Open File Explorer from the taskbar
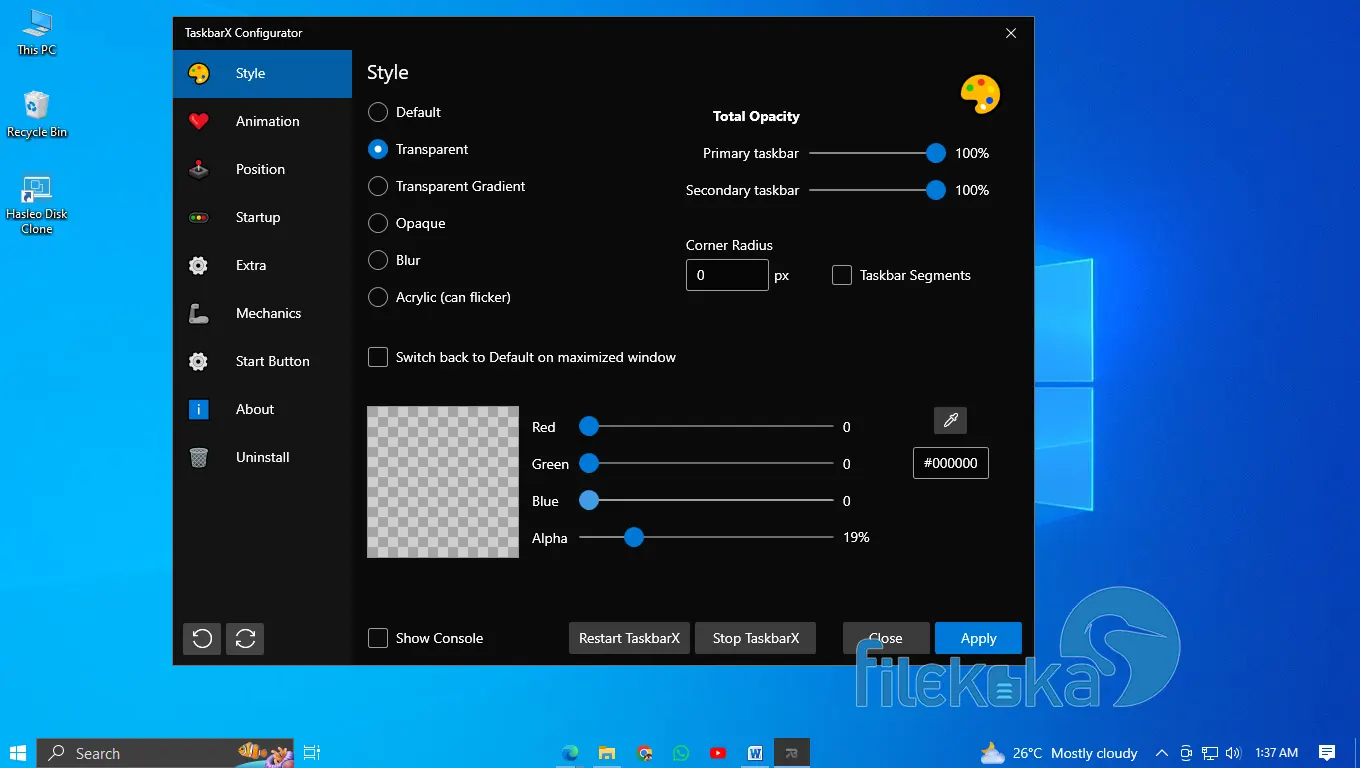The image size is (1360, 768). (607, 753)
